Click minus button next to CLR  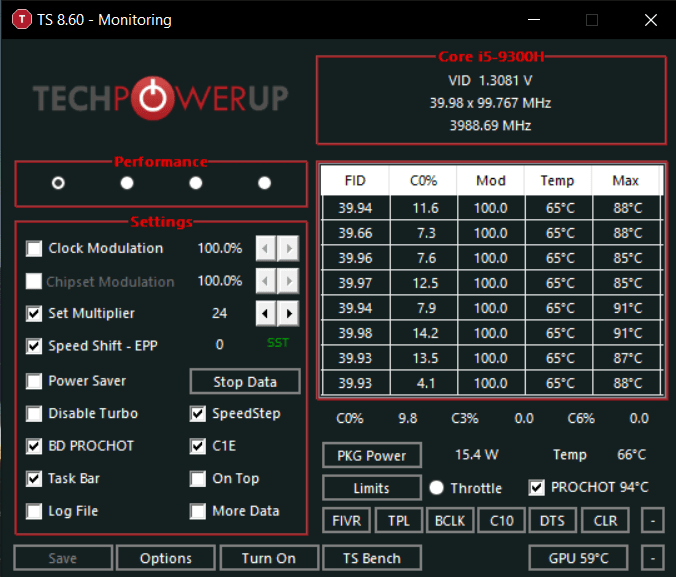pyautogui.click(x=653, y=521)
